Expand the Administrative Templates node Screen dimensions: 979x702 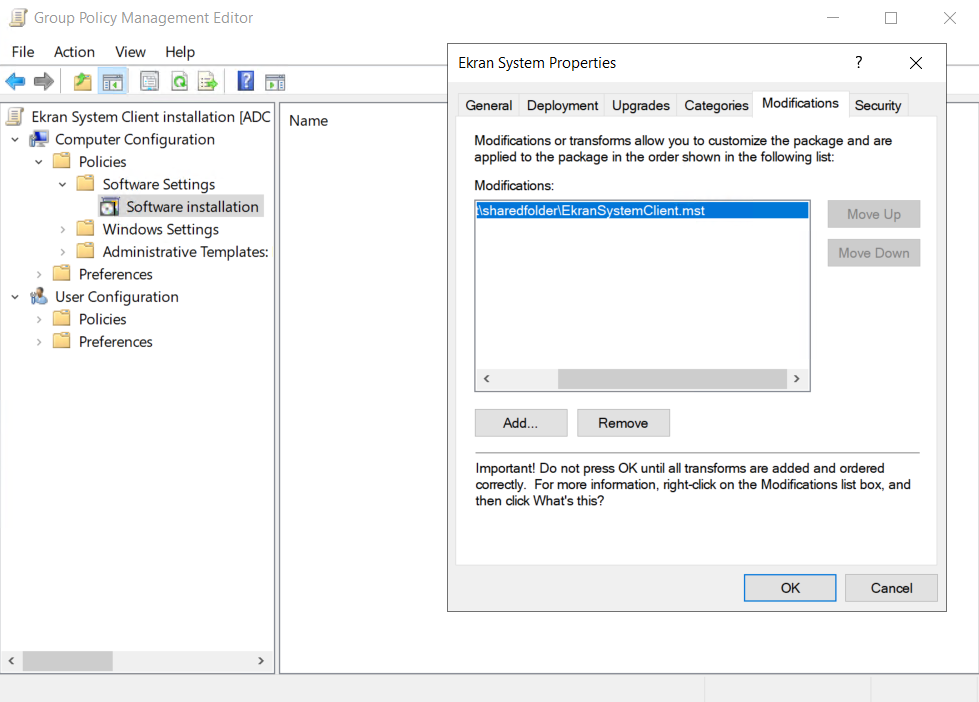pyautogui.click(x=63, y=252)
